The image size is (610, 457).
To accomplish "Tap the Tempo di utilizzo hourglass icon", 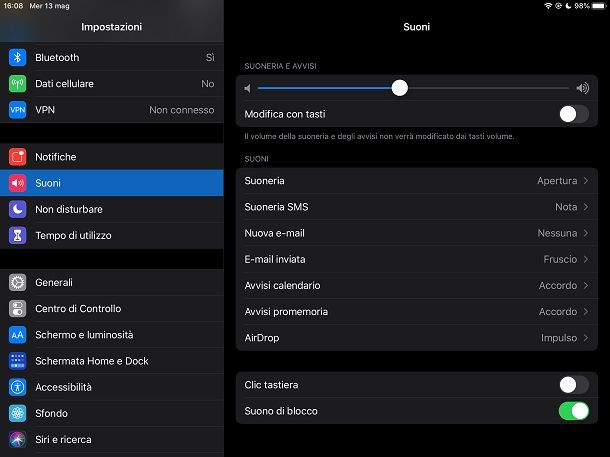I will point(18,235).
